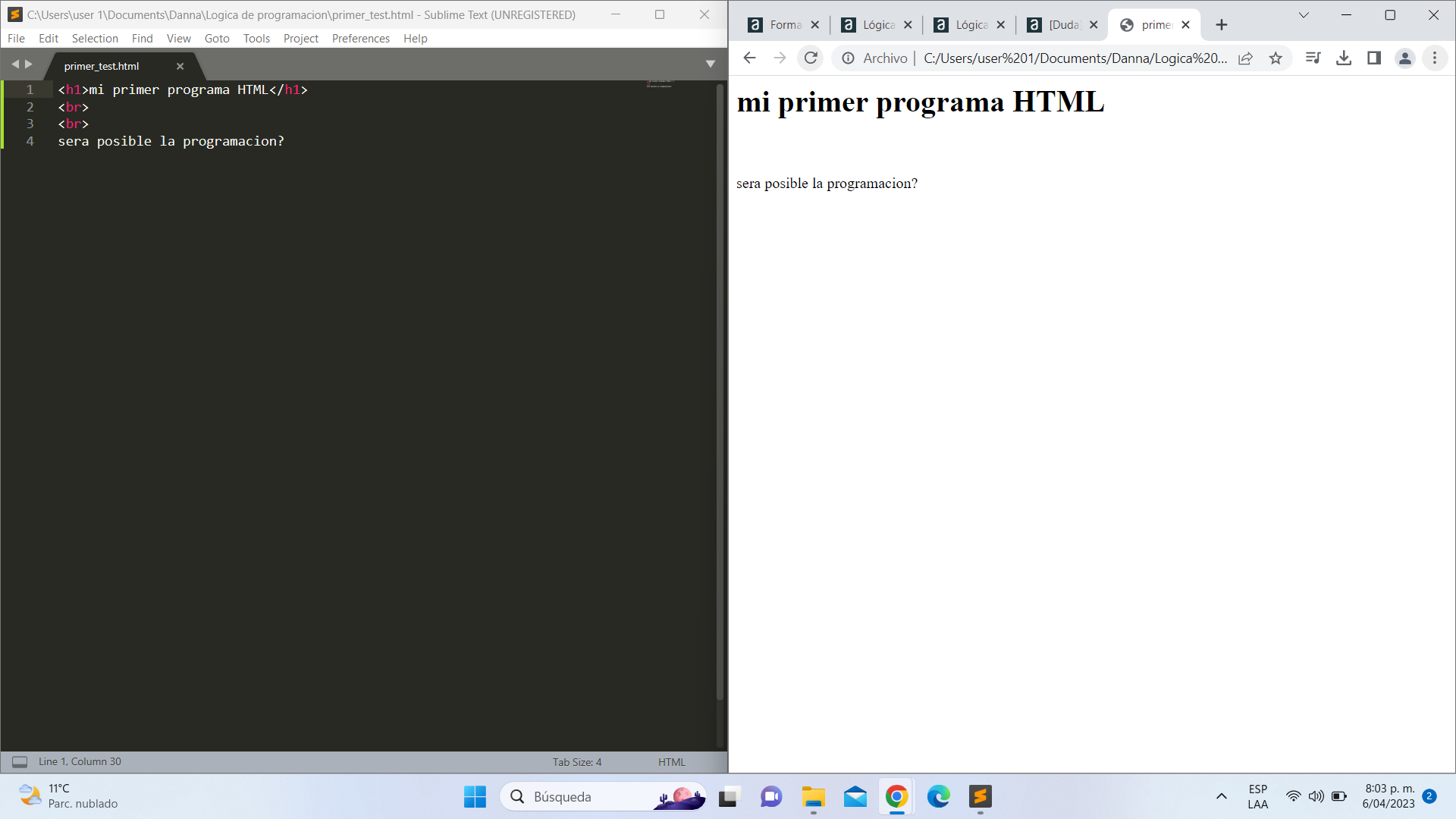Open the View menu
The height and width of the screenshot is (819, 1456).
tap(179, 39)
